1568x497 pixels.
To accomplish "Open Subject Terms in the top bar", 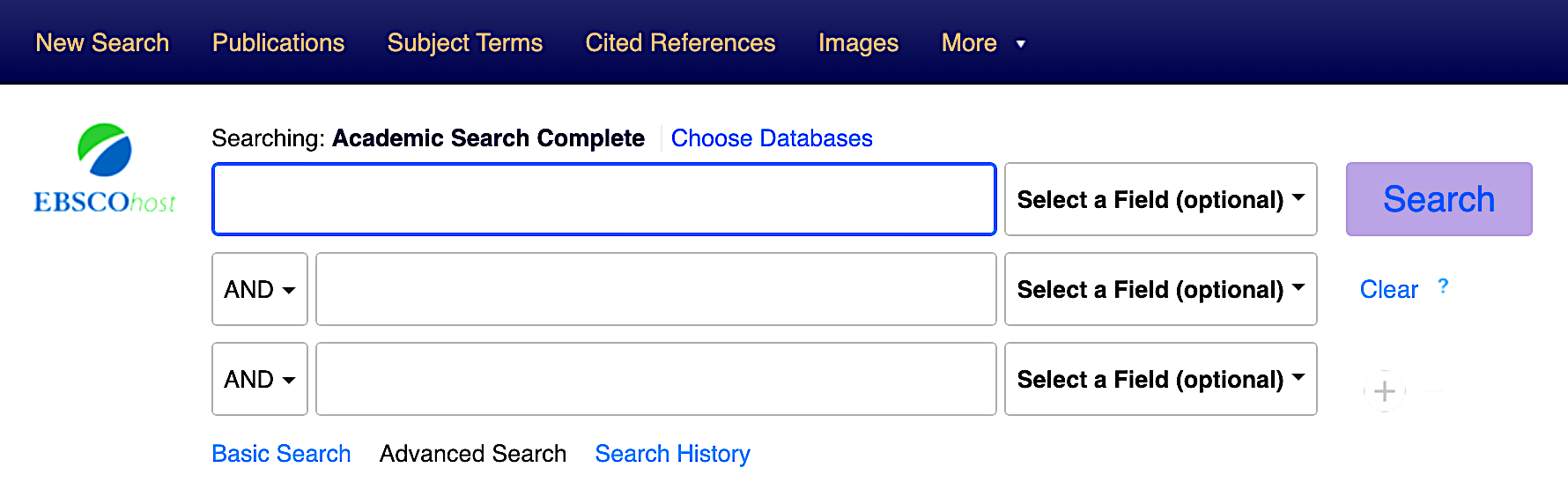I will (465, 43).
